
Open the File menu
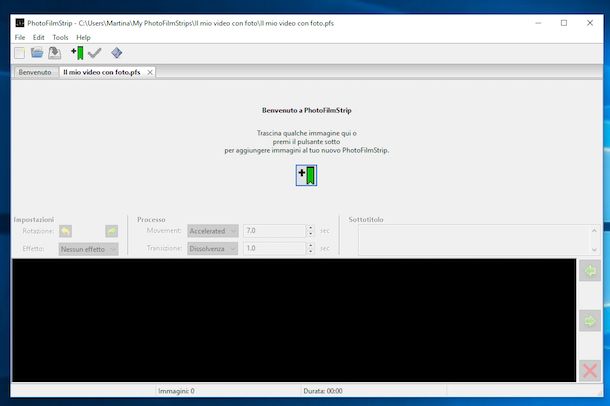click(x=20, y=37)
